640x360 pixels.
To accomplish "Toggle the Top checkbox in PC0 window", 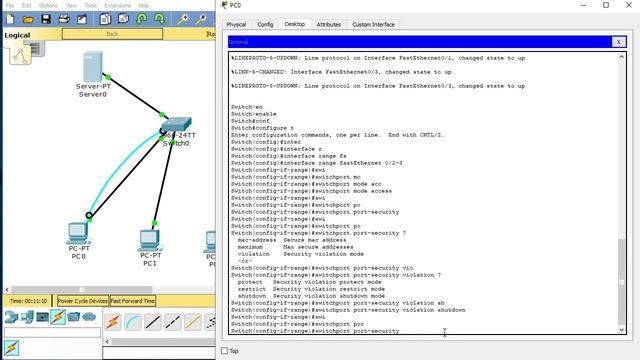I will click(x=224, y=351).
